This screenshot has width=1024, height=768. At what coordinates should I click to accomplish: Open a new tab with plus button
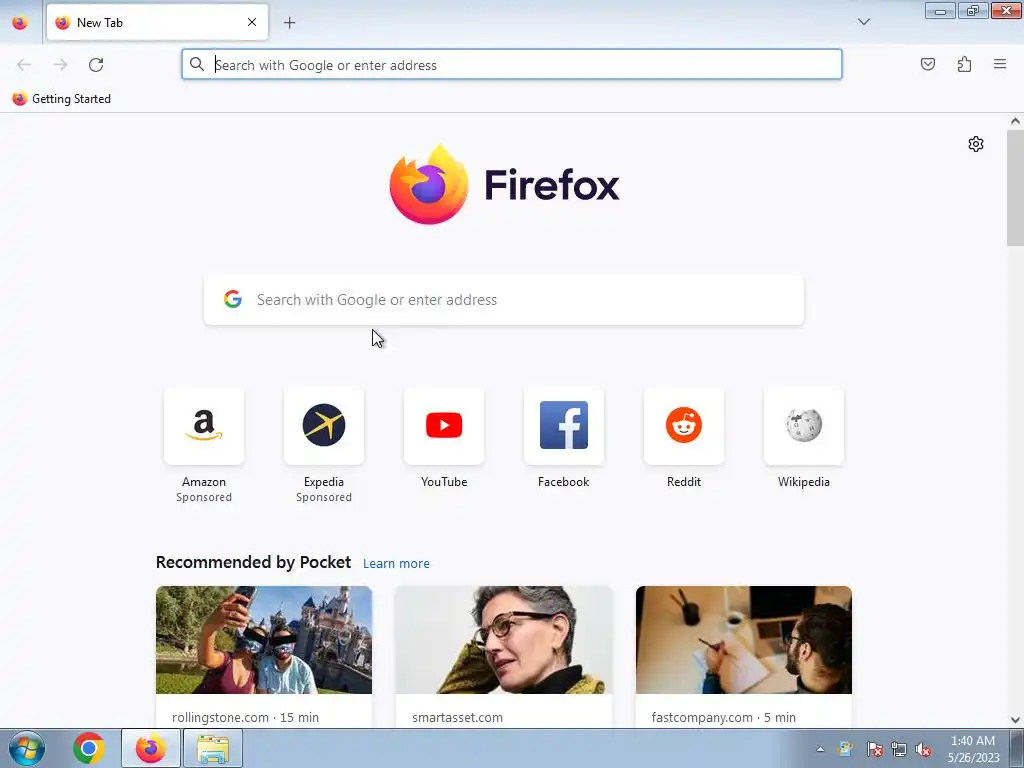coord(289,23)
